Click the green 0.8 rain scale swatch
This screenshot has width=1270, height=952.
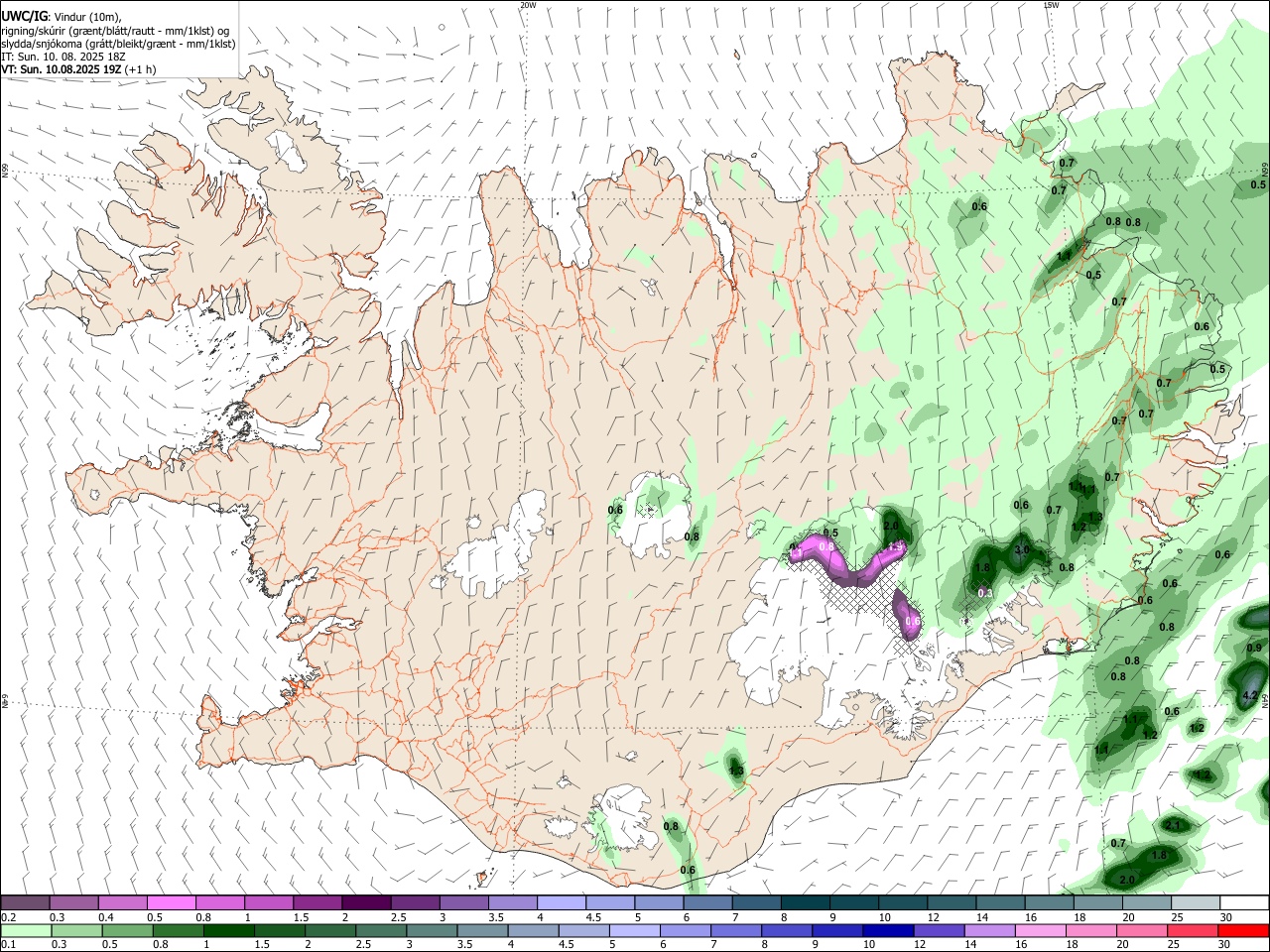point(177,930)
